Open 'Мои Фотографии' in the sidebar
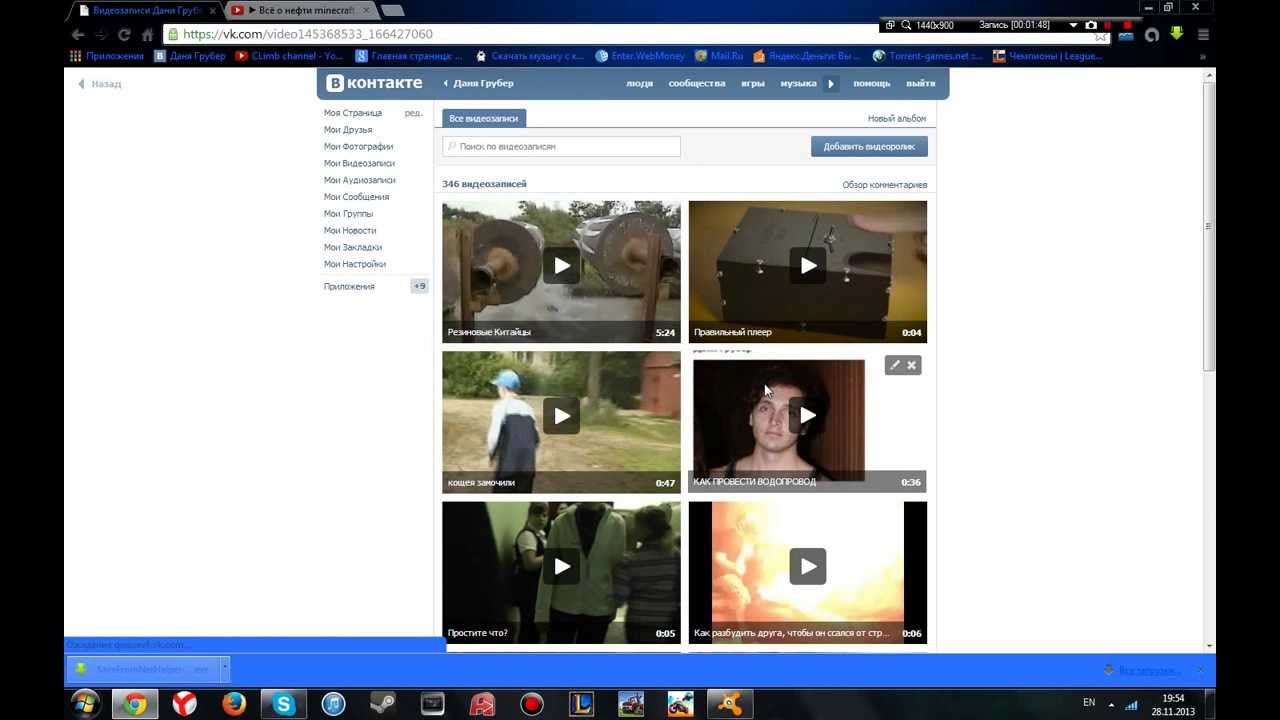Screen dimensions: 1280x720 click(x=358, y=147)
